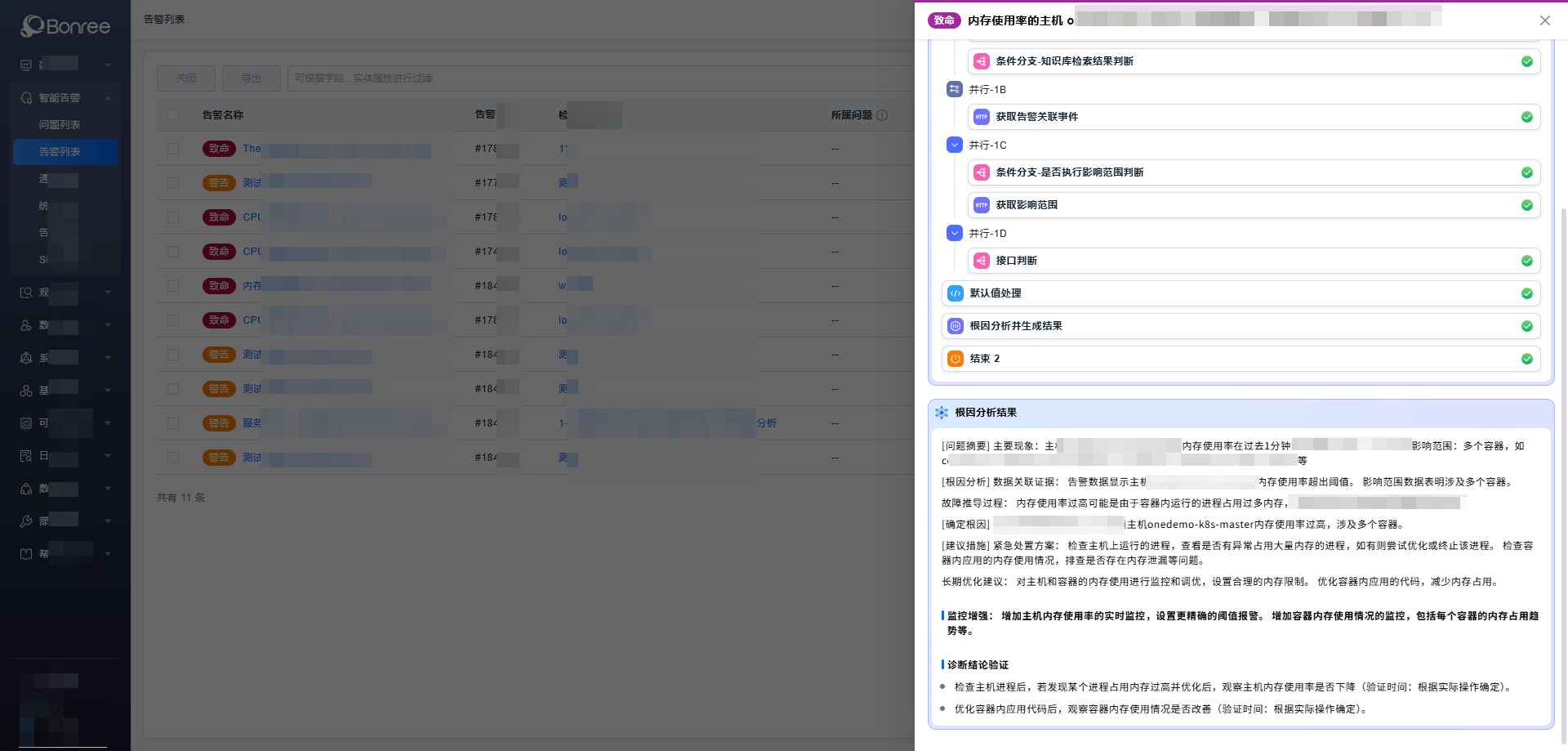Click the 条件分支-知识库检索结果判断 branch icon
The height and width of the screenshot is (751, 1568).
982,61
